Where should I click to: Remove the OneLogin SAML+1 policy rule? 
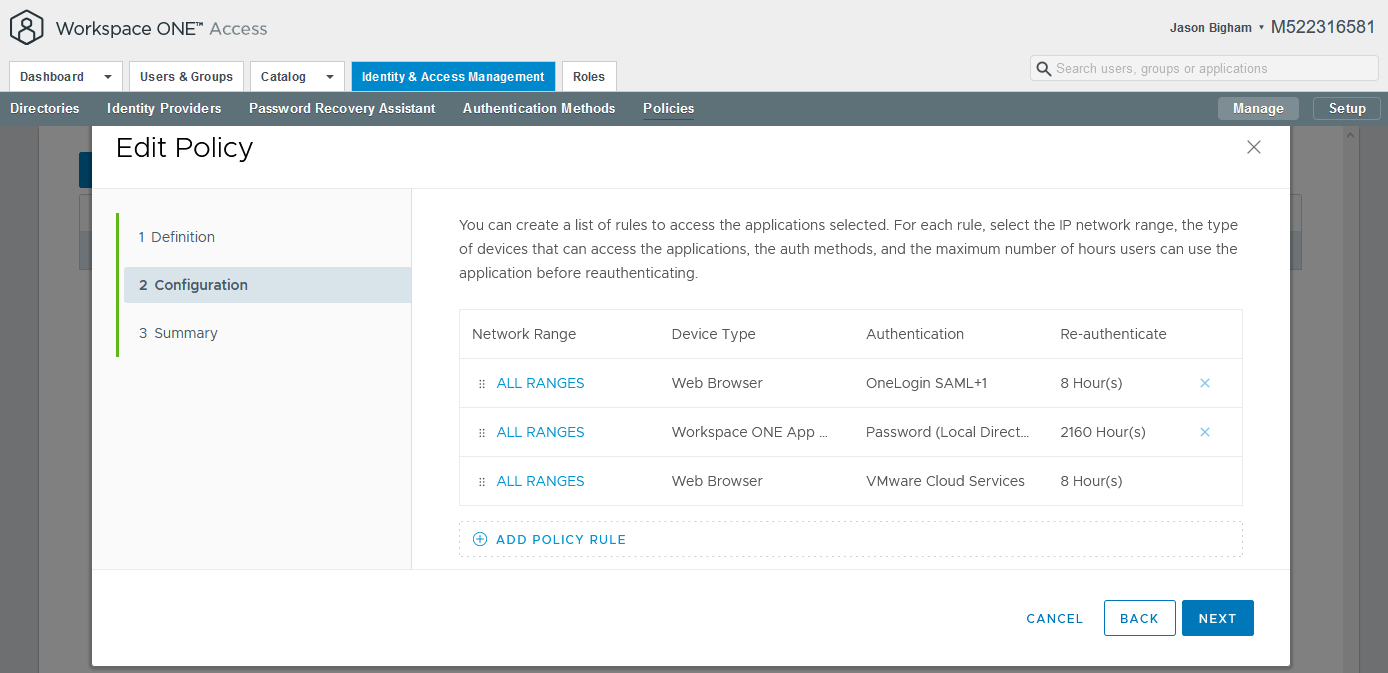point(1204,382)
